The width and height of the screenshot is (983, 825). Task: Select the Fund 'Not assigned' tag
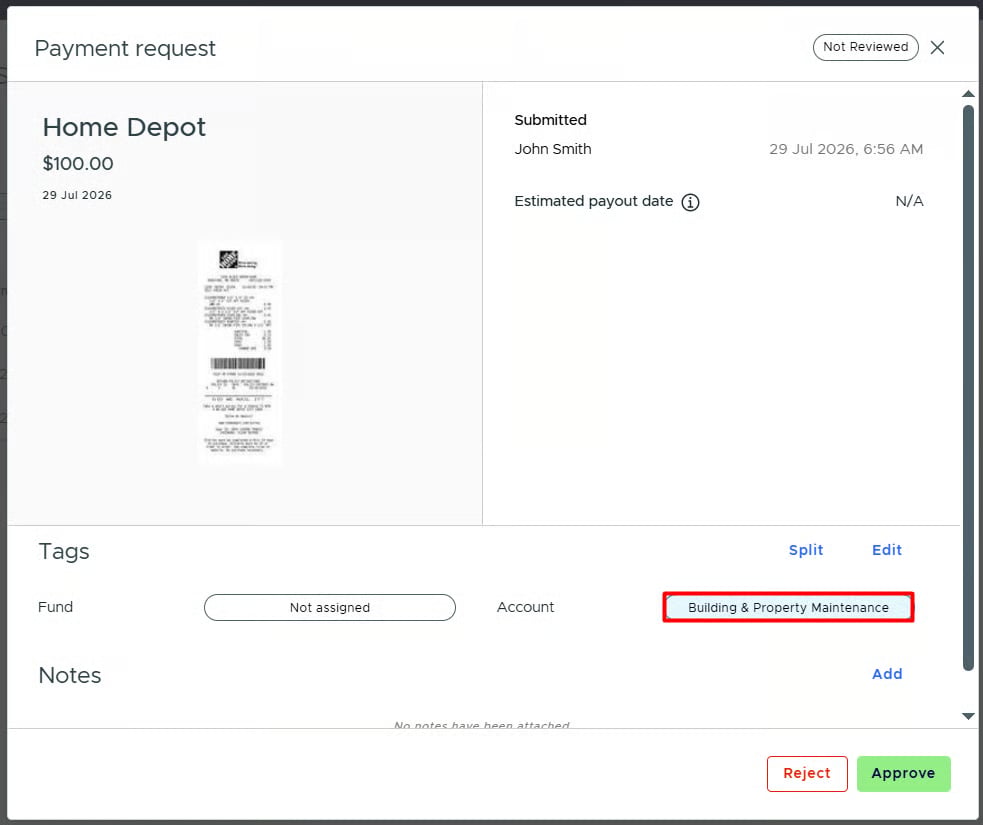tap(330, 607)
